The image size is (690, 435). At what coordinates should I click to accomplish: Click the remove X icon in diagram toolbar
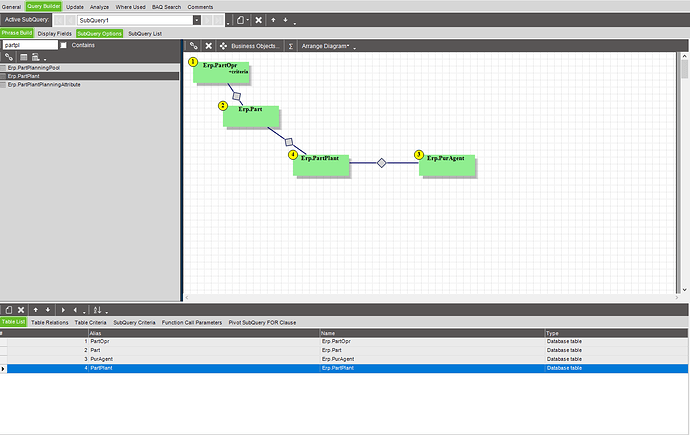point(209,46)
